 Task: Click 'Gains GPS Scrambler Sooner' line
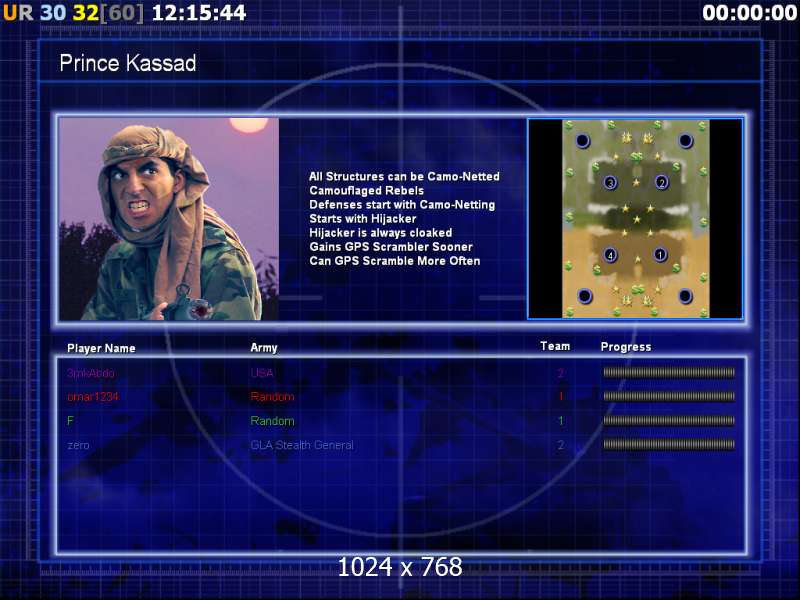point(391,247)
